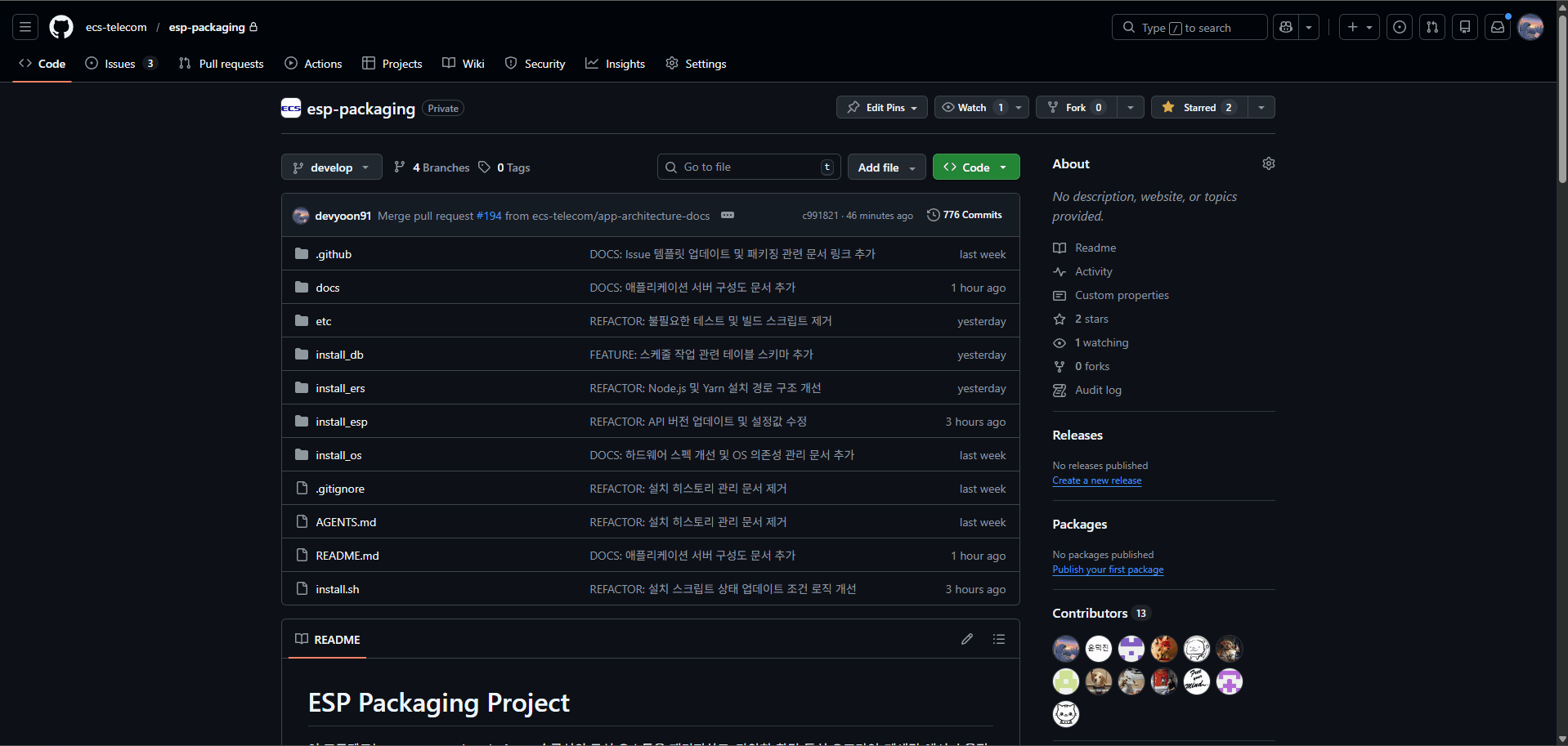Open the Issues shortcut icon in header
This screenshot has height=746, width=1568.
tap(1400, 27)
